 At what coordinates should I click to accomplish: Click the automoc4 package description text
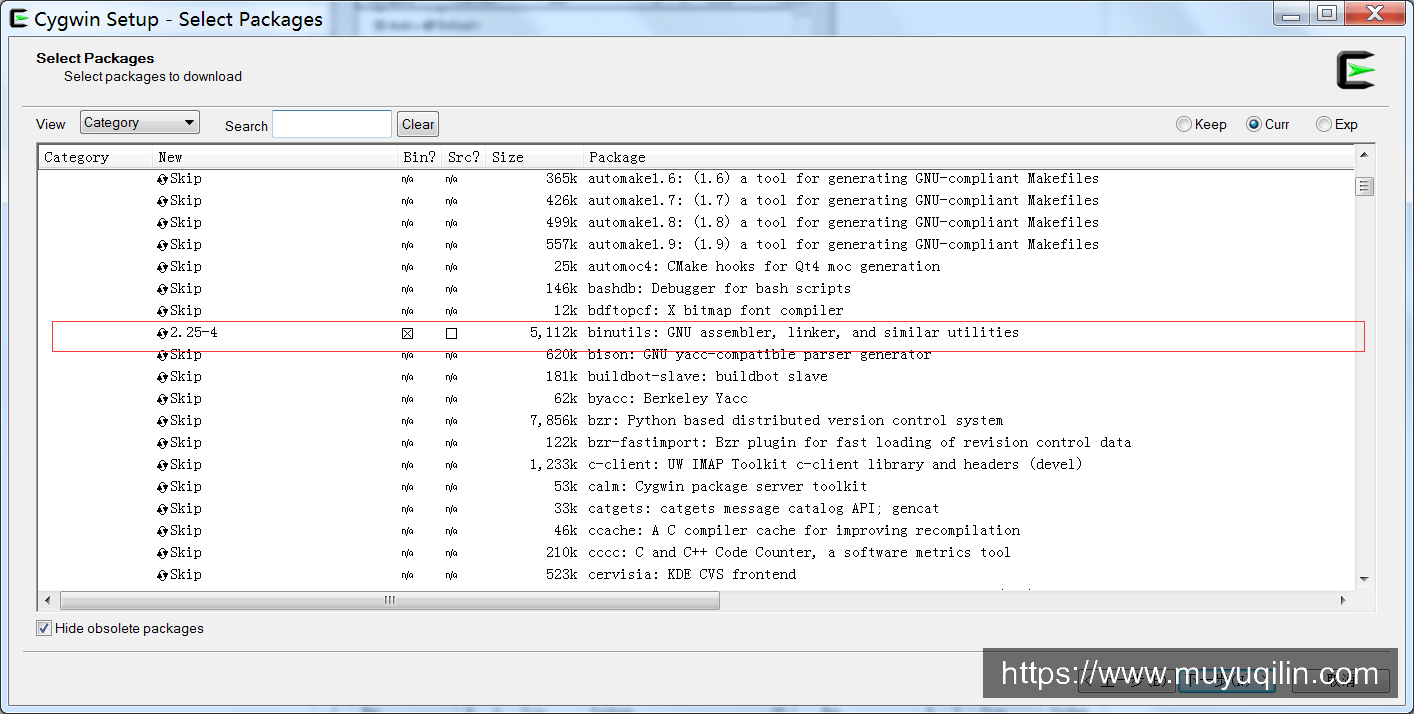point(764,267)
